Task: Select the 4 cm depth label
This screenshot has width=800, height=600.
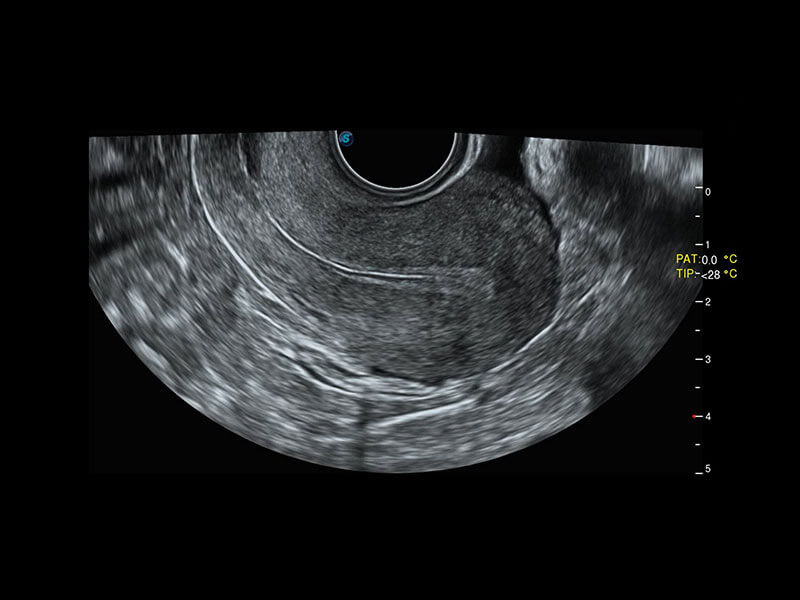Action: [x=708, y=415]
